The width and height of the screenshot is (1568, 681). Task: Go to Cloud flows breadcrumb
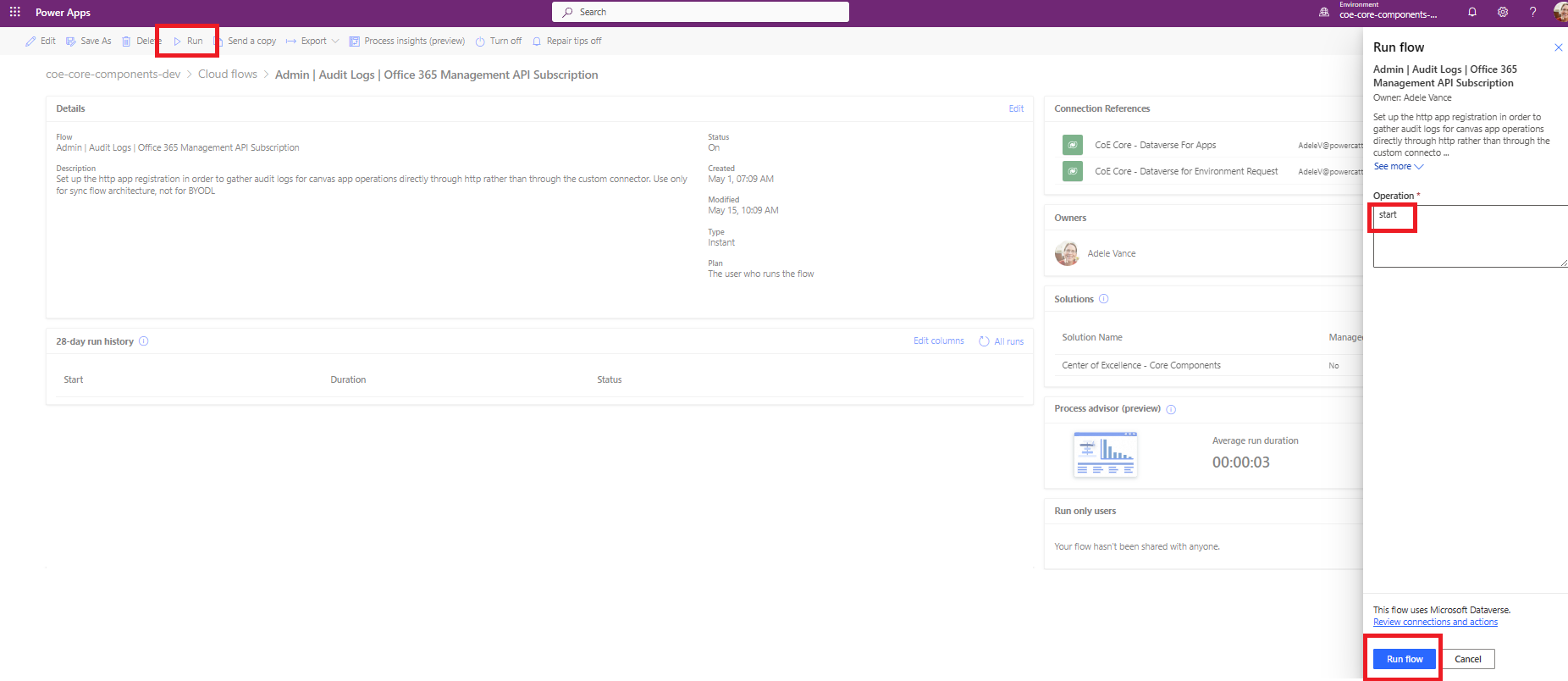tap(228, 75)
